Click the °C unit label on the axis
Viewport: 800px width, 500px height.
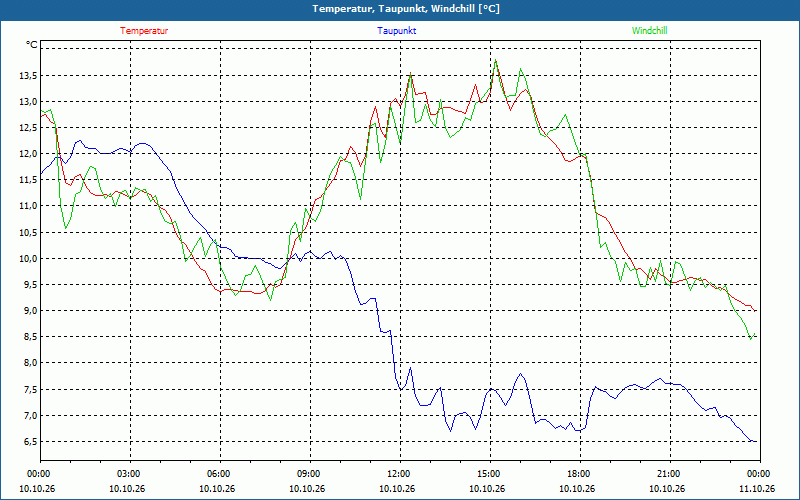(x=32, y=45)
